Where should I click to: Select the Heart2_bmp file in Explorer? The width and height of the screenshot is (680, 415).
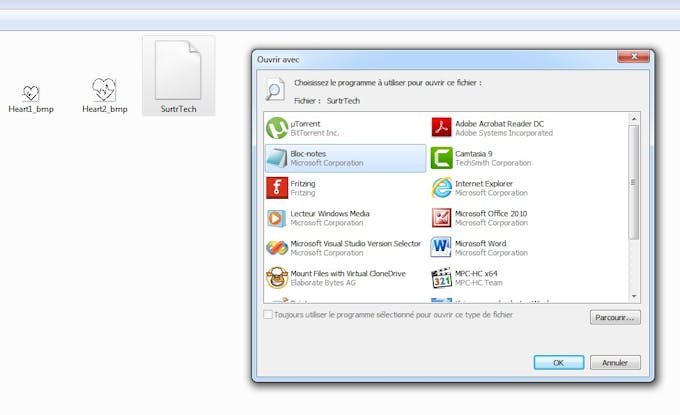(x=105, y=96)
